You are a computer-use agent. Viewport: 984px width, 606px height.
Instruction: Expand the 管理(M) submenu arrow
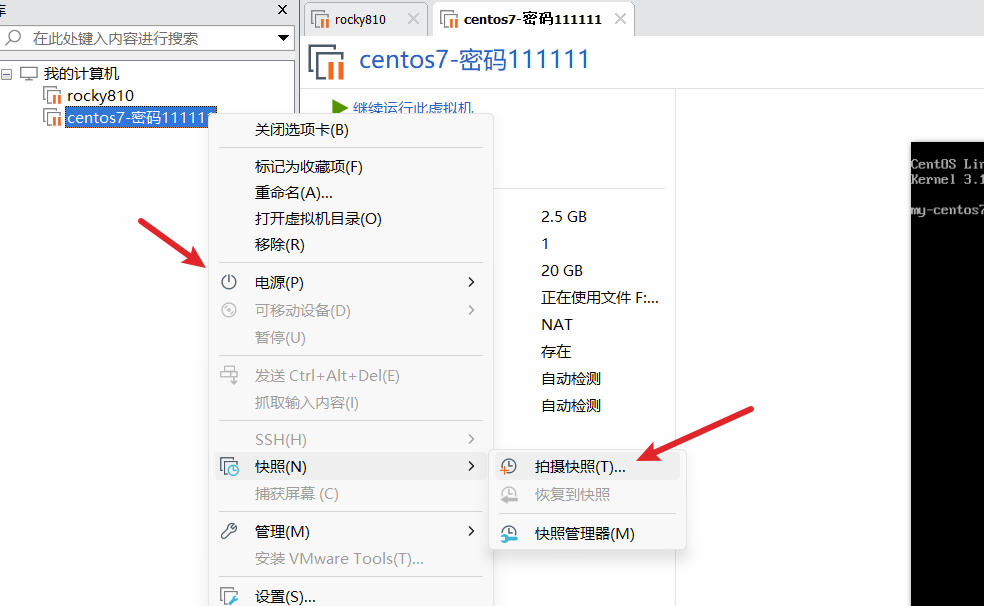(471, 531)
